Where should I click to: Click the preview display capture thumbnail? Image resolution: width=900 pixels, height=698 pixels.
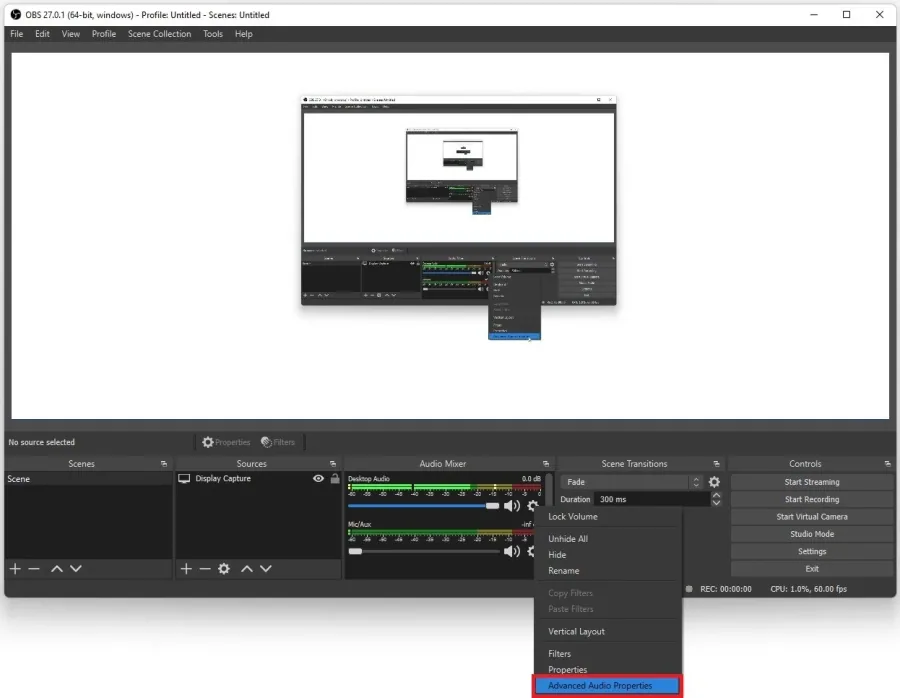click(459, 200)
